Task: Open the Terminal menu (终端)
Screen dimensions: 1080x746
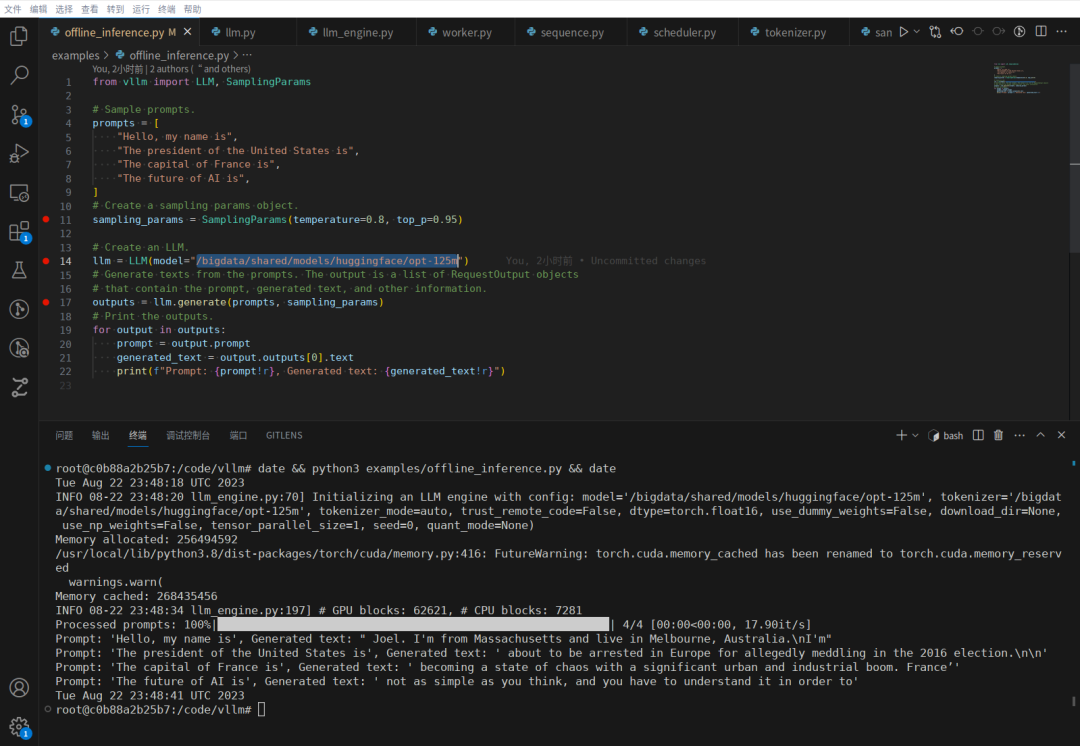Action: tap(166, 9)
